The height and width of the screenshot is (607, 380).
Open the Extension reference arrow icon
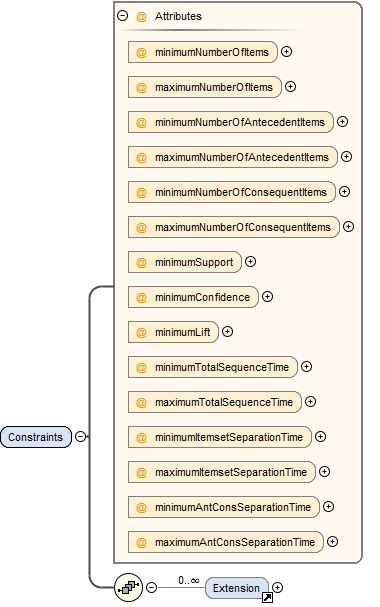tap(267, 598)
